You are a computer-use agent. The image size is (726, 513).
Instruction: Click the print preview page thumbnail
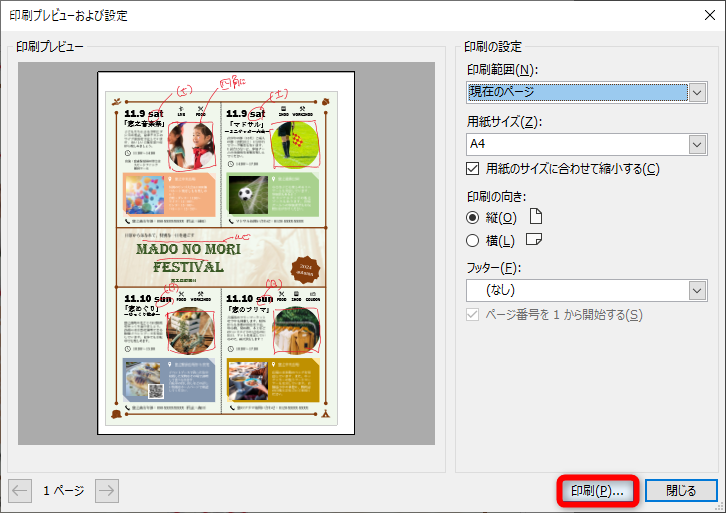click(226, 253)
